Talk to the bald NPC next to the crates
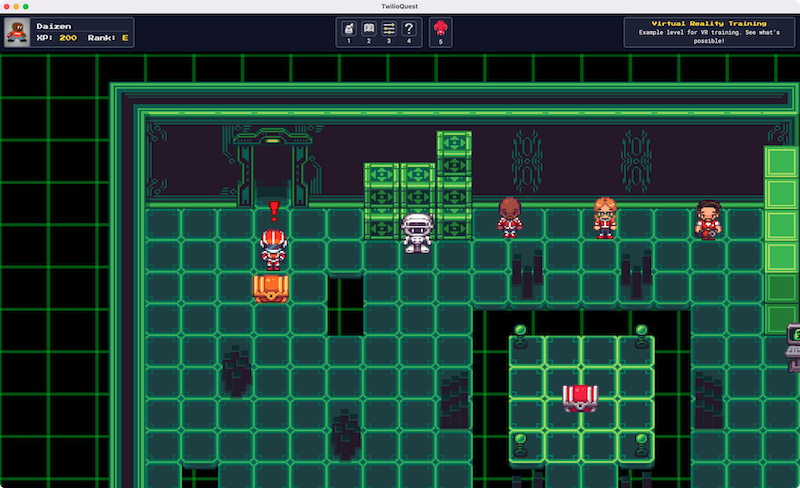Screen dimensions: 800x488 pyautogui.click(x=510, y=217)
